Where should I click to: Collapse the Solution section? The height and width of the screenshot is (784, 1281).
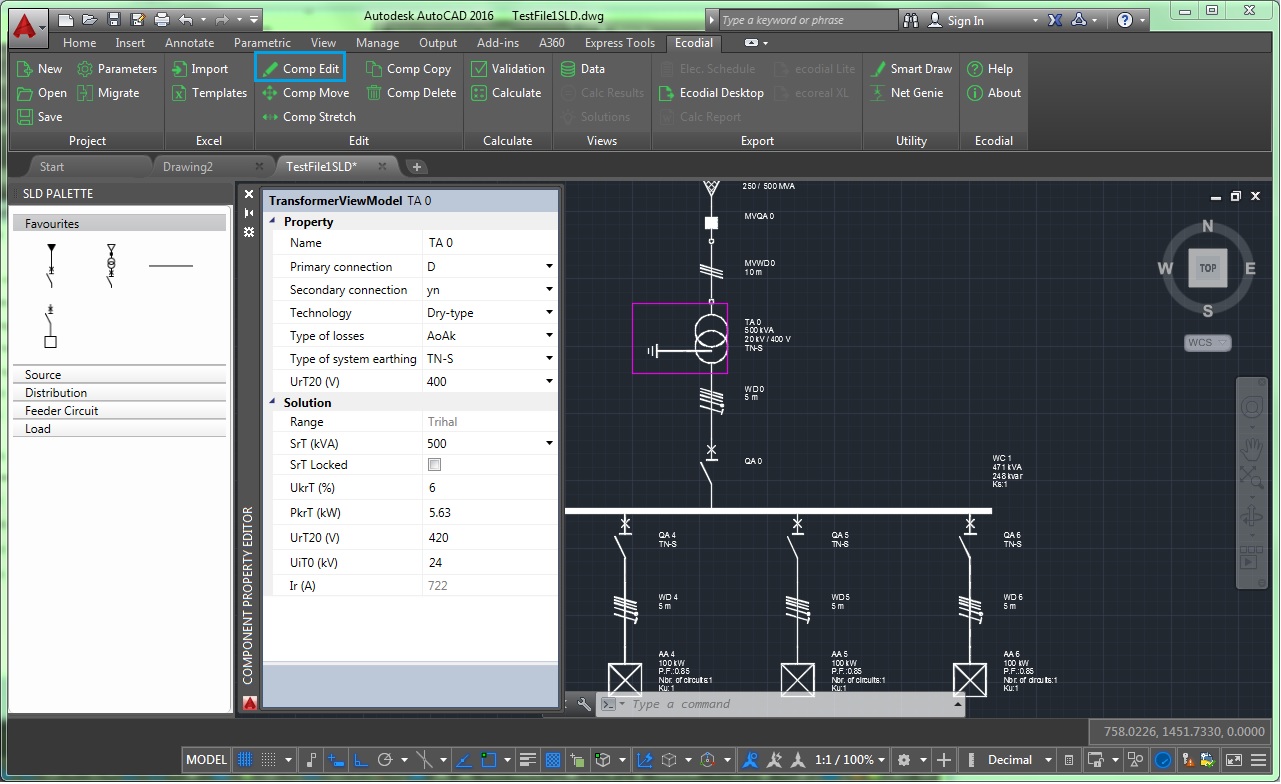point(272,402)
